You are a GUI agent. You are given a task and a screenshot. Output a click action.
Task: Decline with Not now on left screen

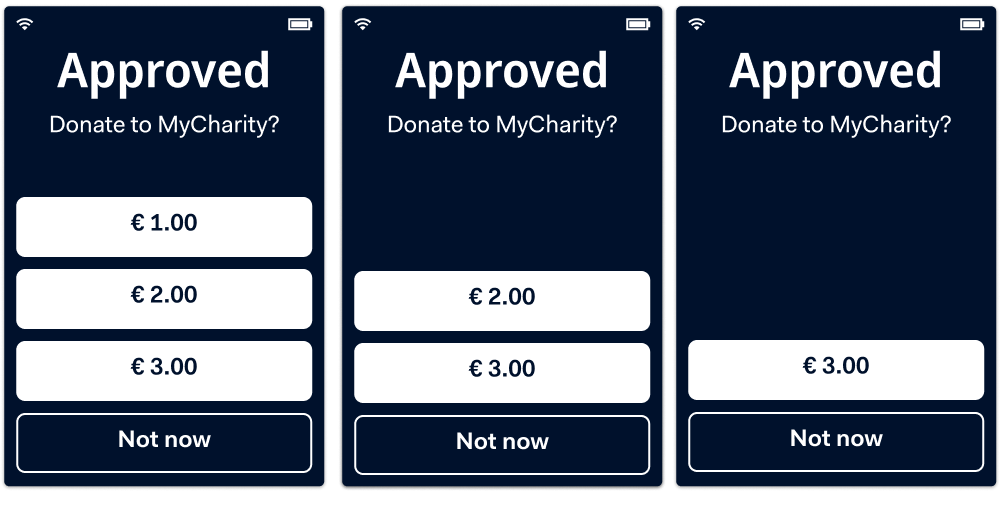pos(164,443)
